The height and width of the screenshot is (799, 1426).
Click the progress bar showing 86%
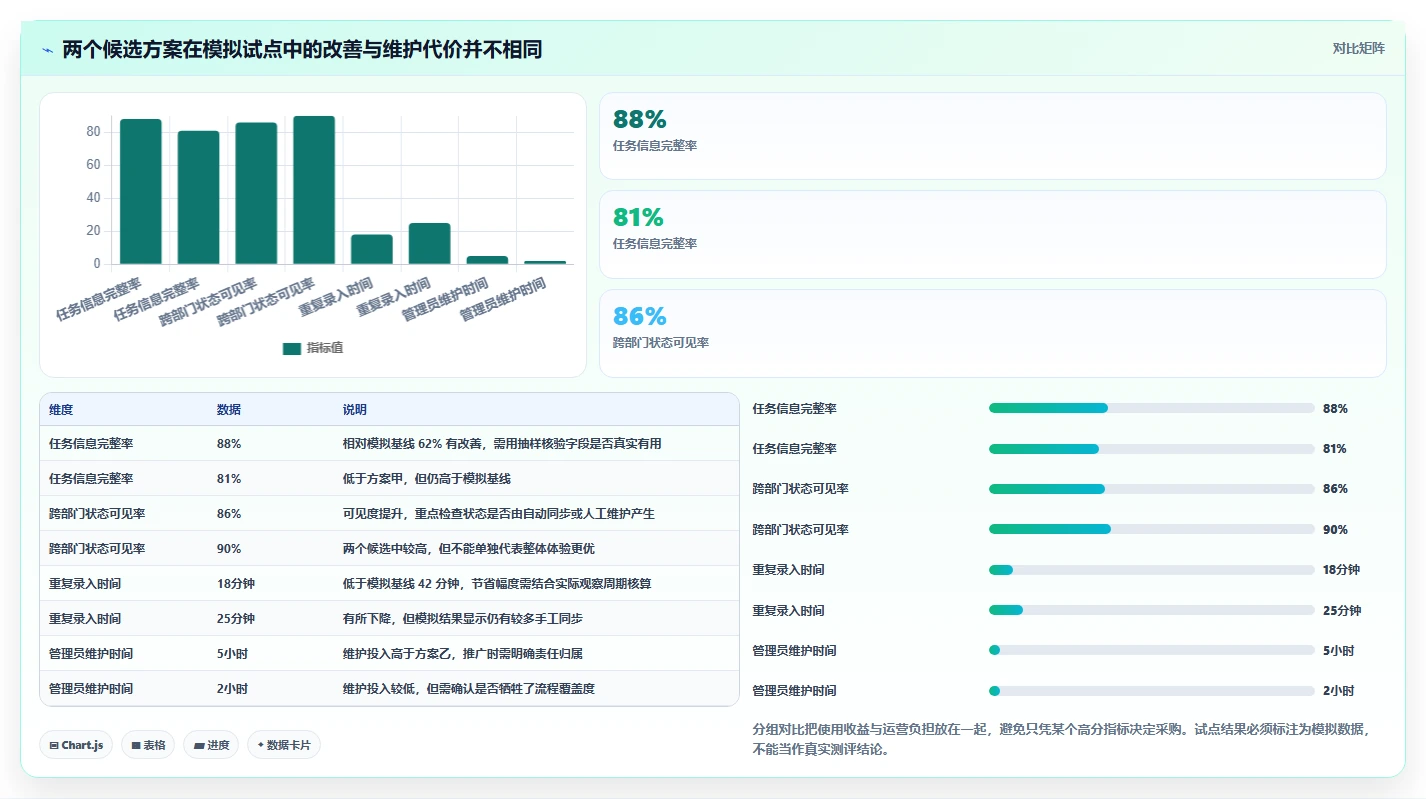click(x=1151, y=489)
